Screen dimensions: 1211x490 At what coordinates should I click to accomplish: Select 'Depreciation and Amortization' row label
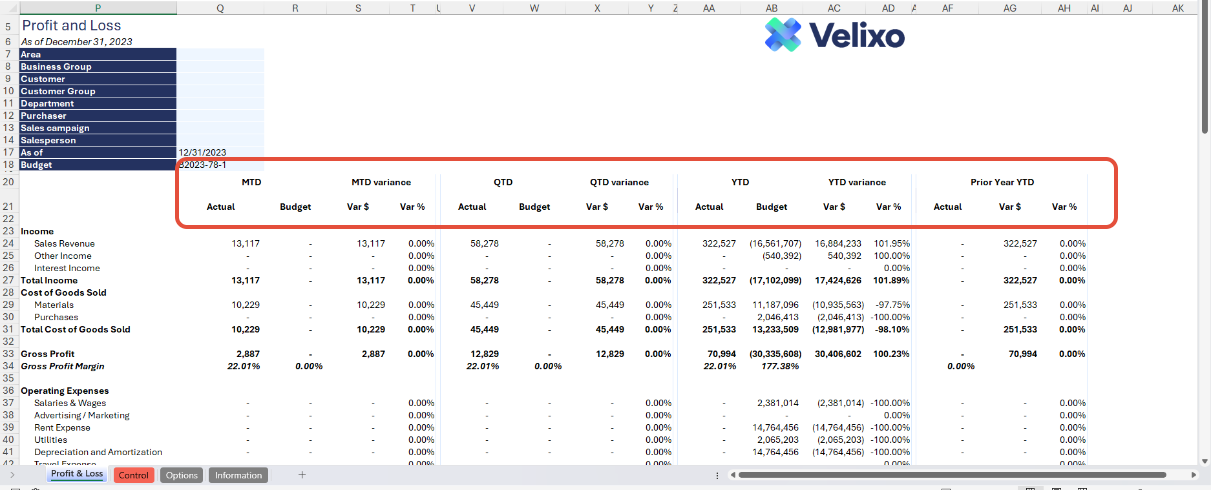(x=98, y=452)
